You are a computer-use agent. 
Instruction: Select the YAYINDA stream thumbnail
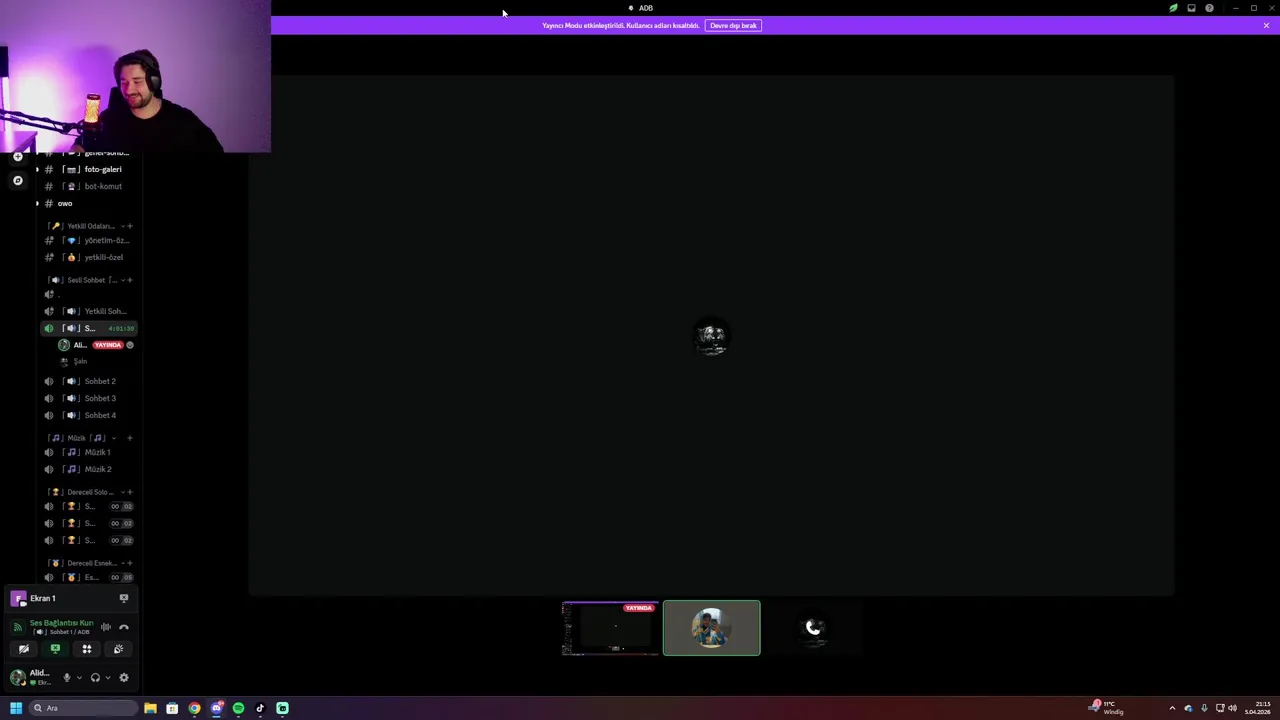tap(610, 628)
